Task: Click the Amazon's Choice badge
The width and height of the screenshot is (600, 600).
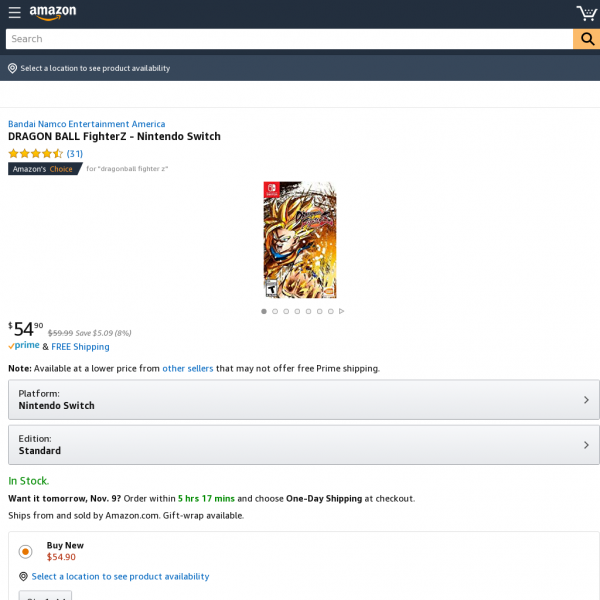Action: coord(45,169)
